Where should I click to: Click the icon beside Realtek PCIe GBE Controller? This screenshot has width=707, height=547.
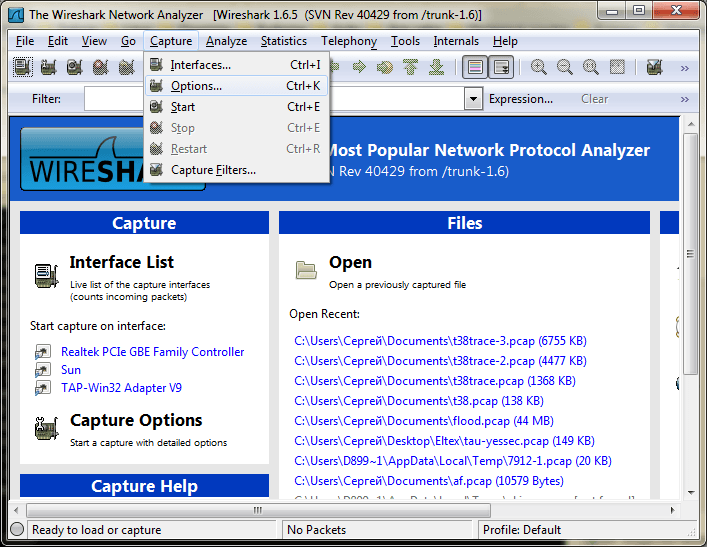43,352
